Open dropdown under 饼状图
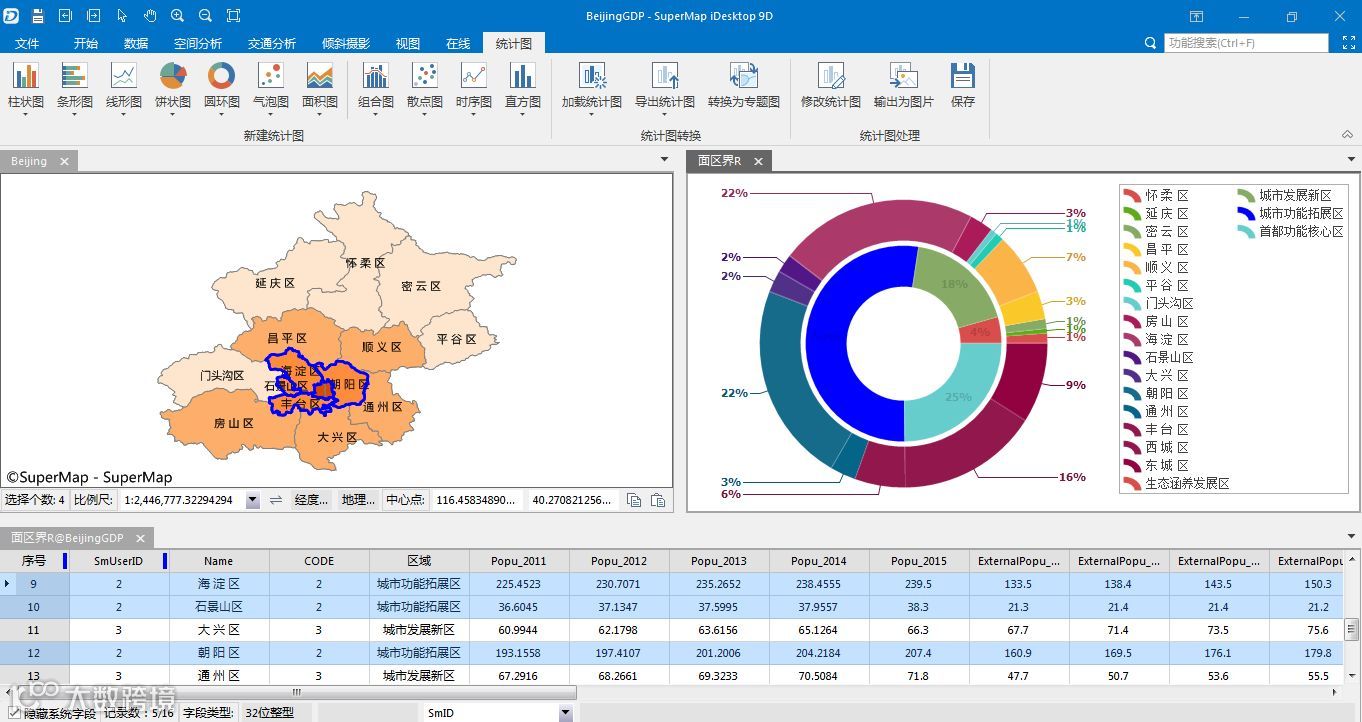Image resolution: width=1362 pixels, height=722 pixels. pos(172,114)
